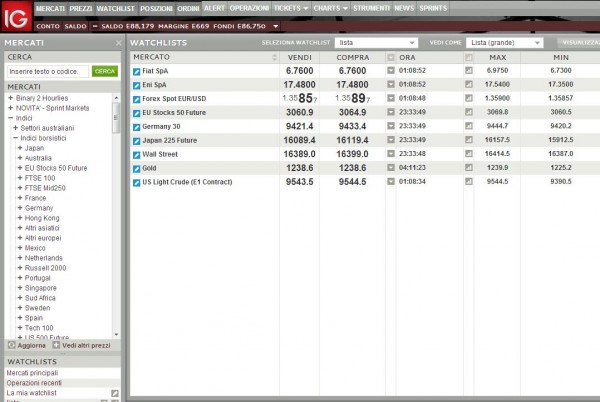
Task: Click the Visualizza button
Action: (x=577, y=43)
